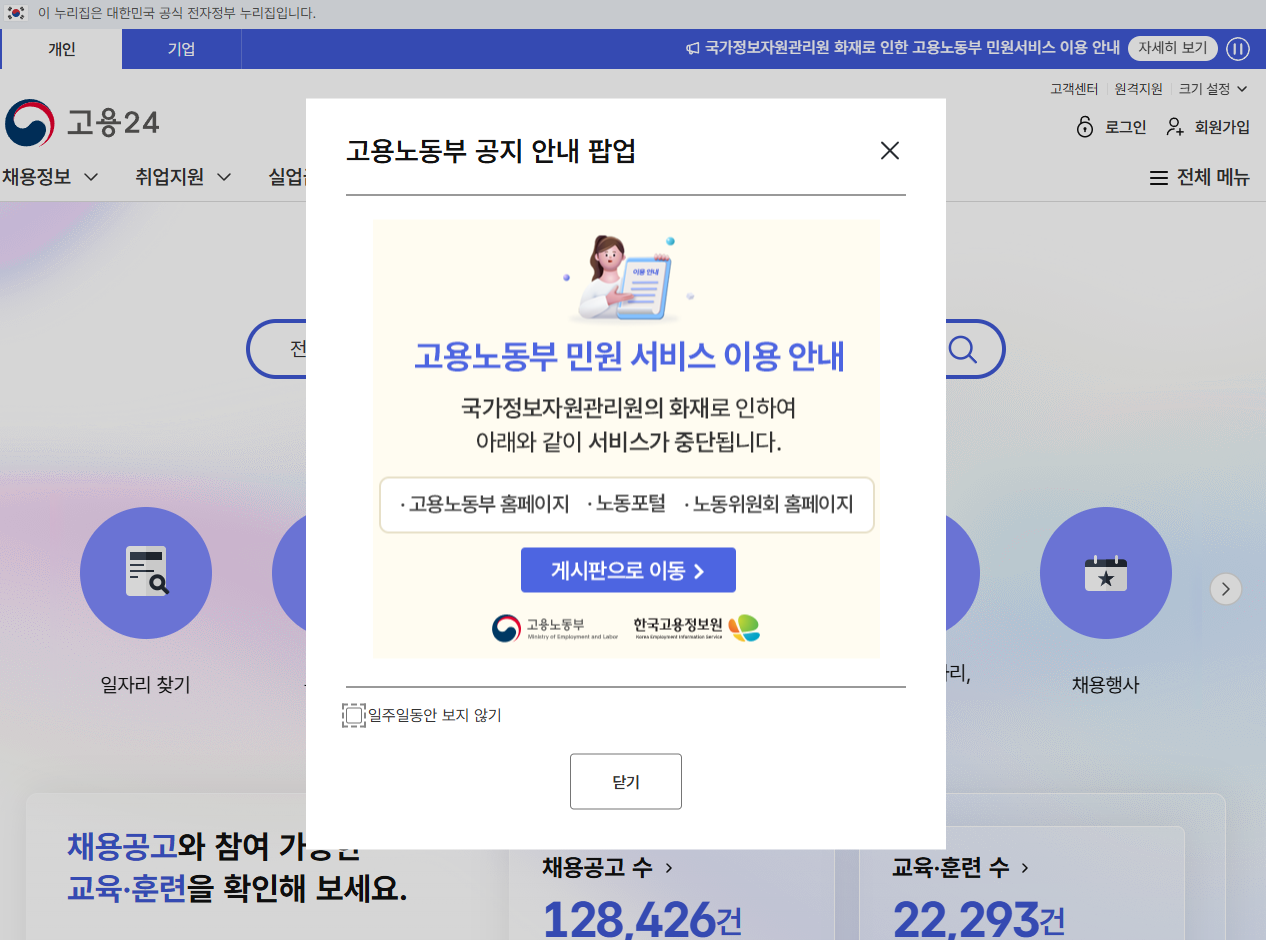1266x940 pixels.
Task: Click the '게시판으로 이동' button
Action: [x=628, y=570]
